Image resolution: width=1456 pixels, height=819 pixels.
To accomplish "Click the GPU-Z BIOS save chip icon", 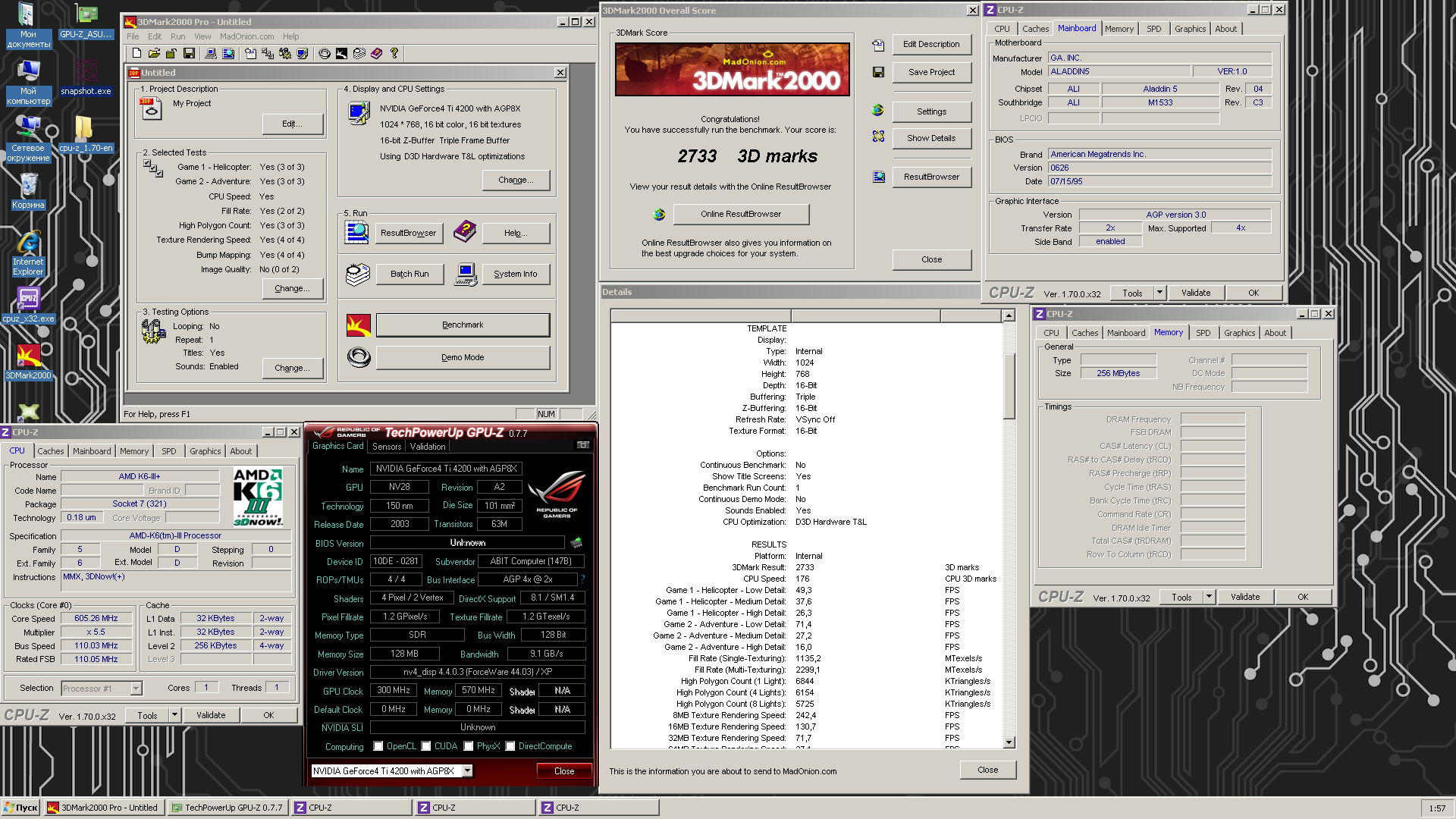I will [x=576, y=543].
